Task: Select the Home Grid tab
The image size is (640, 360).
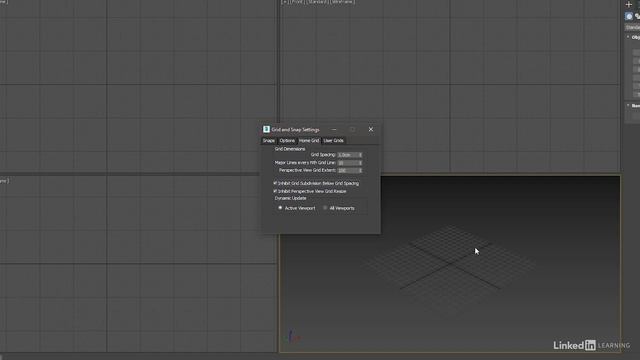Action: [309, 140]
